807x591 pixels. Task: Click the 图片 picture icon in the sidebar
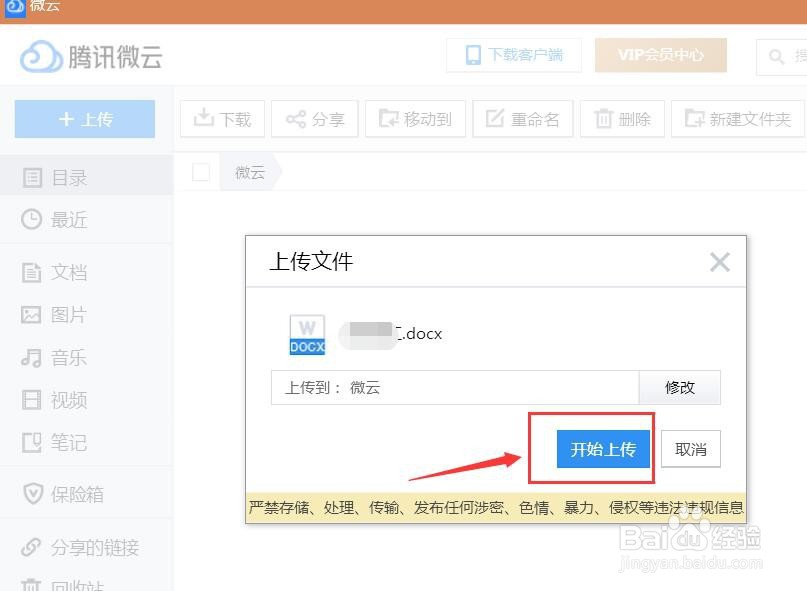point(31,315)
